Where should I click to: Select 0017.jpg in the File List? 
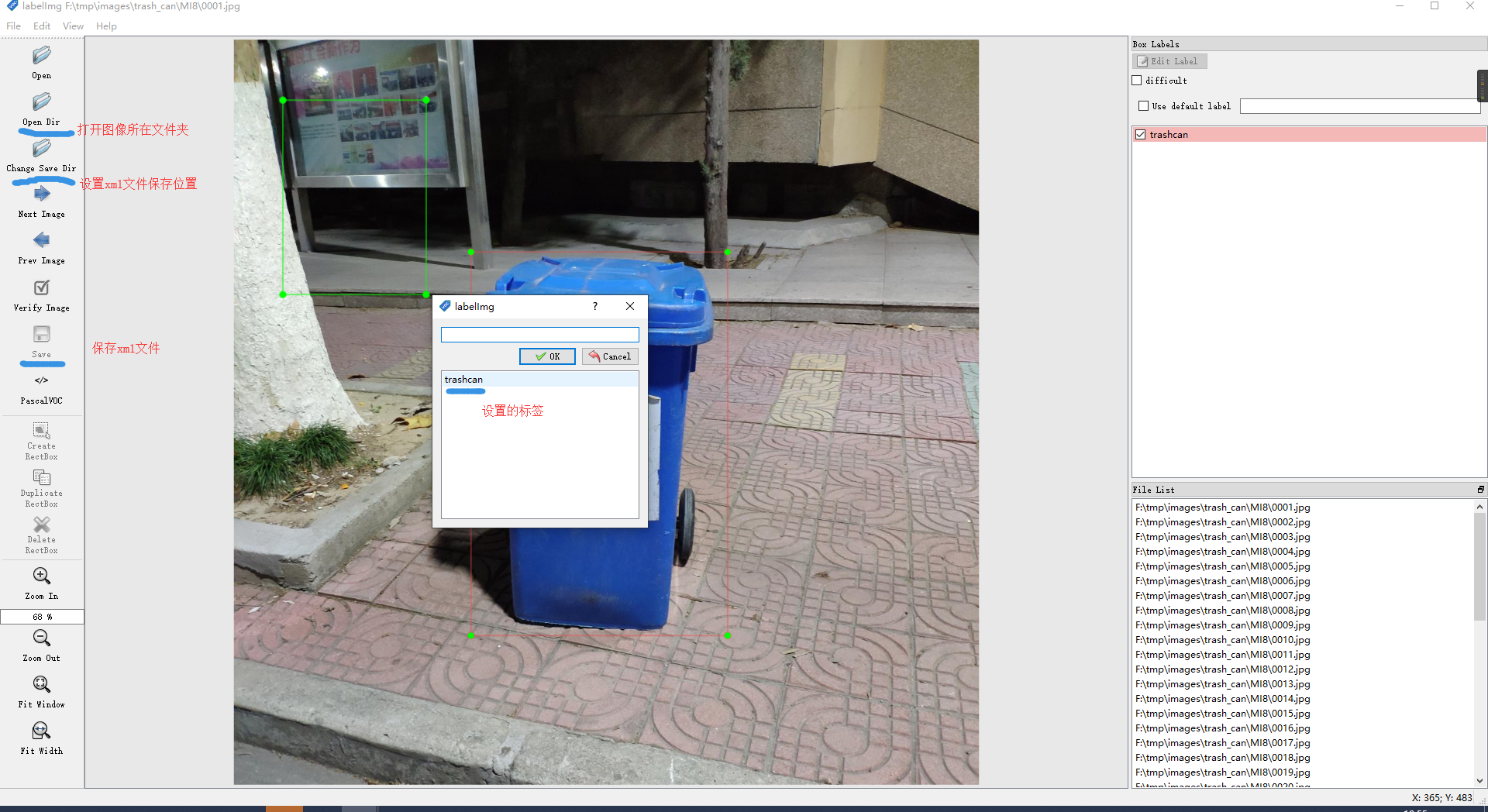(x=1223, y=743)
